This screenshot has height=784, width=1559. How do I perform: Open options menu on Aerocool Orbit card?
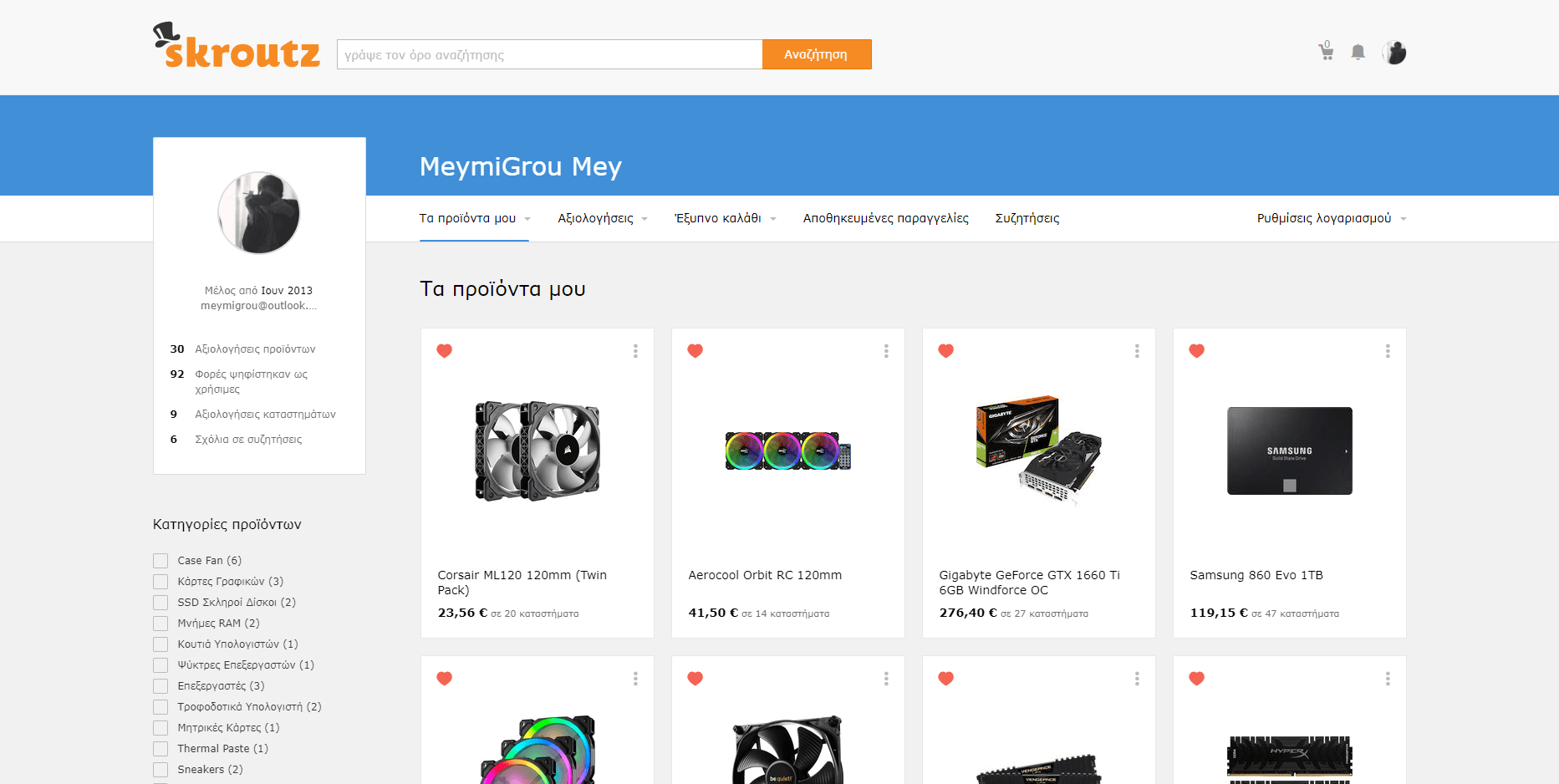click(x=886, y=351)
